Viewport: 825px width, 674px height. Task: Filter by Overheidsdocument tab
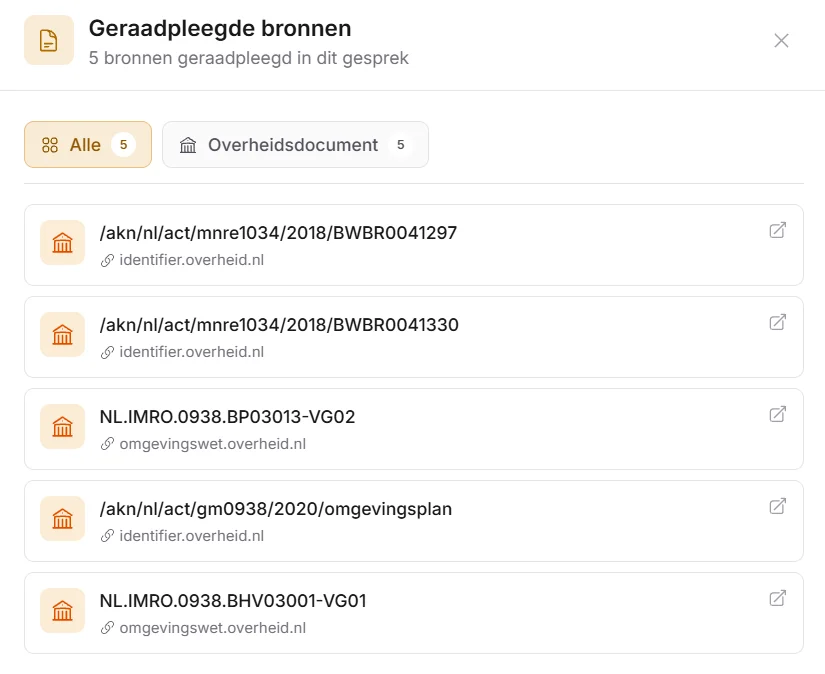point(295,145)
